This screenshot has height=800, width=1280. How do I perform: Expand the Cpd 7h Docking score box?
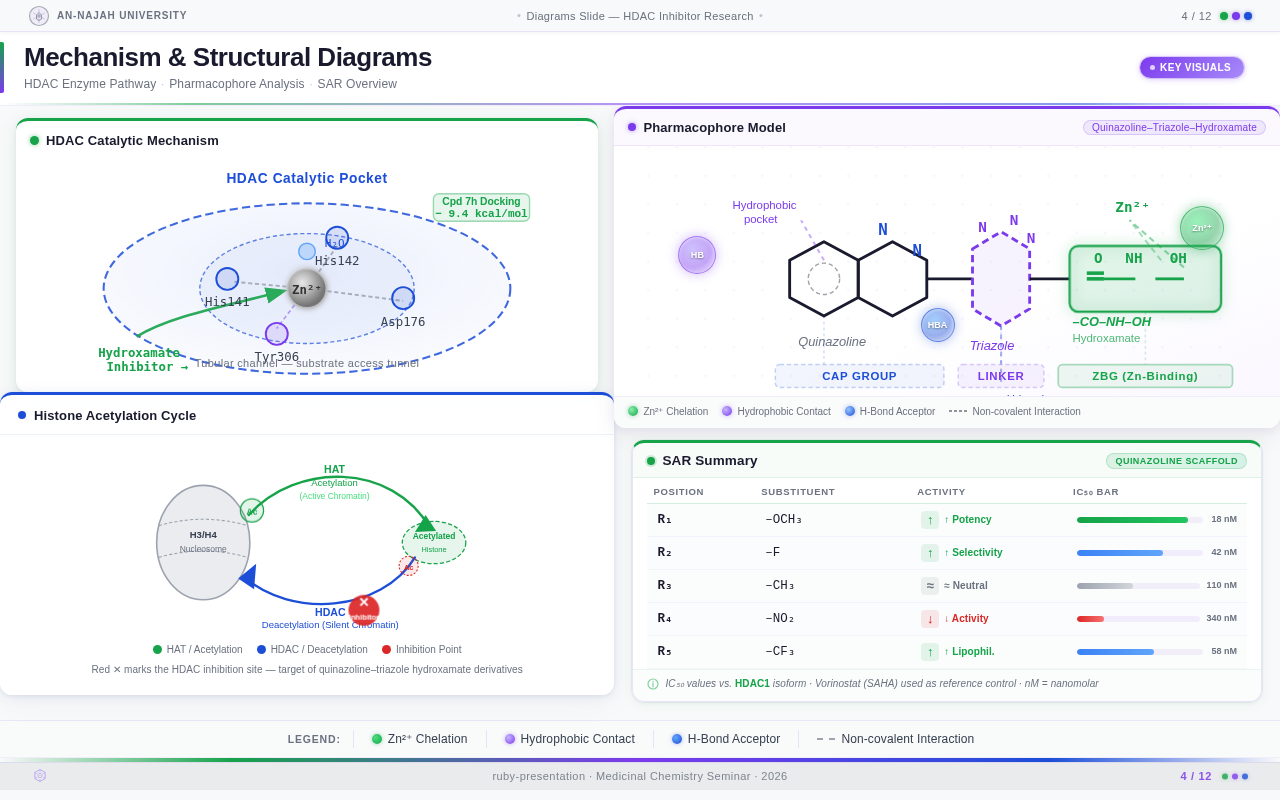pyautogui.click(x=481, y=207)
